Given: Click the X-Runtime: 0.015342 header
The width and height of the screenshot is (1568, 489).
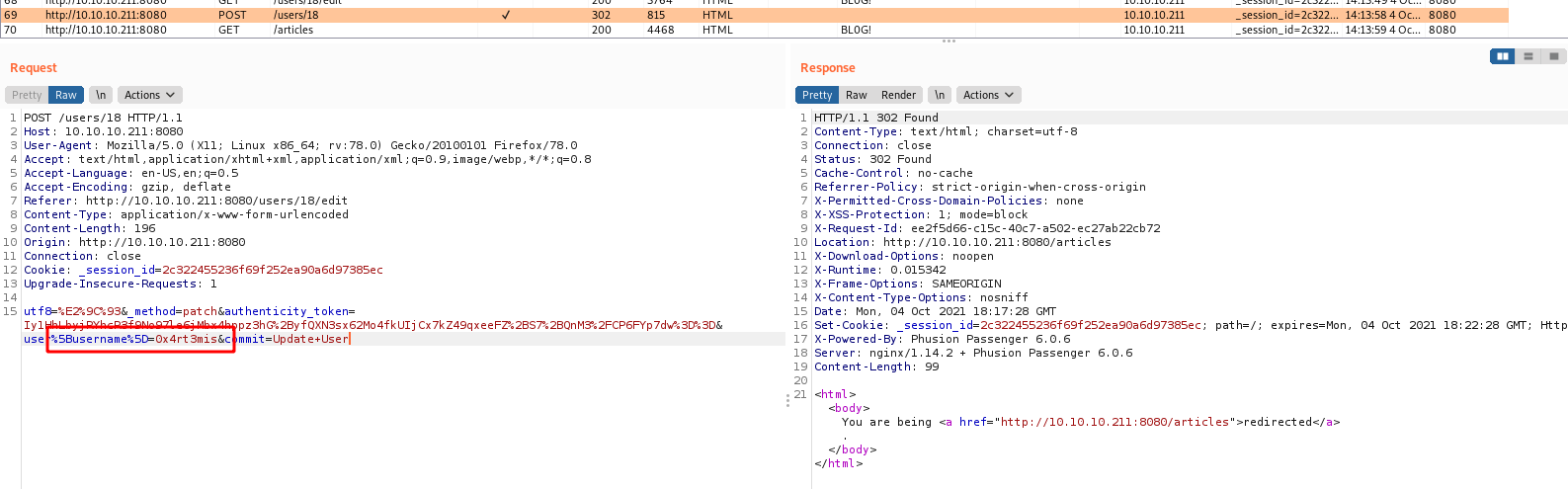Looking at the screenshot, I should pyautogui.click(x=880, y=270).
